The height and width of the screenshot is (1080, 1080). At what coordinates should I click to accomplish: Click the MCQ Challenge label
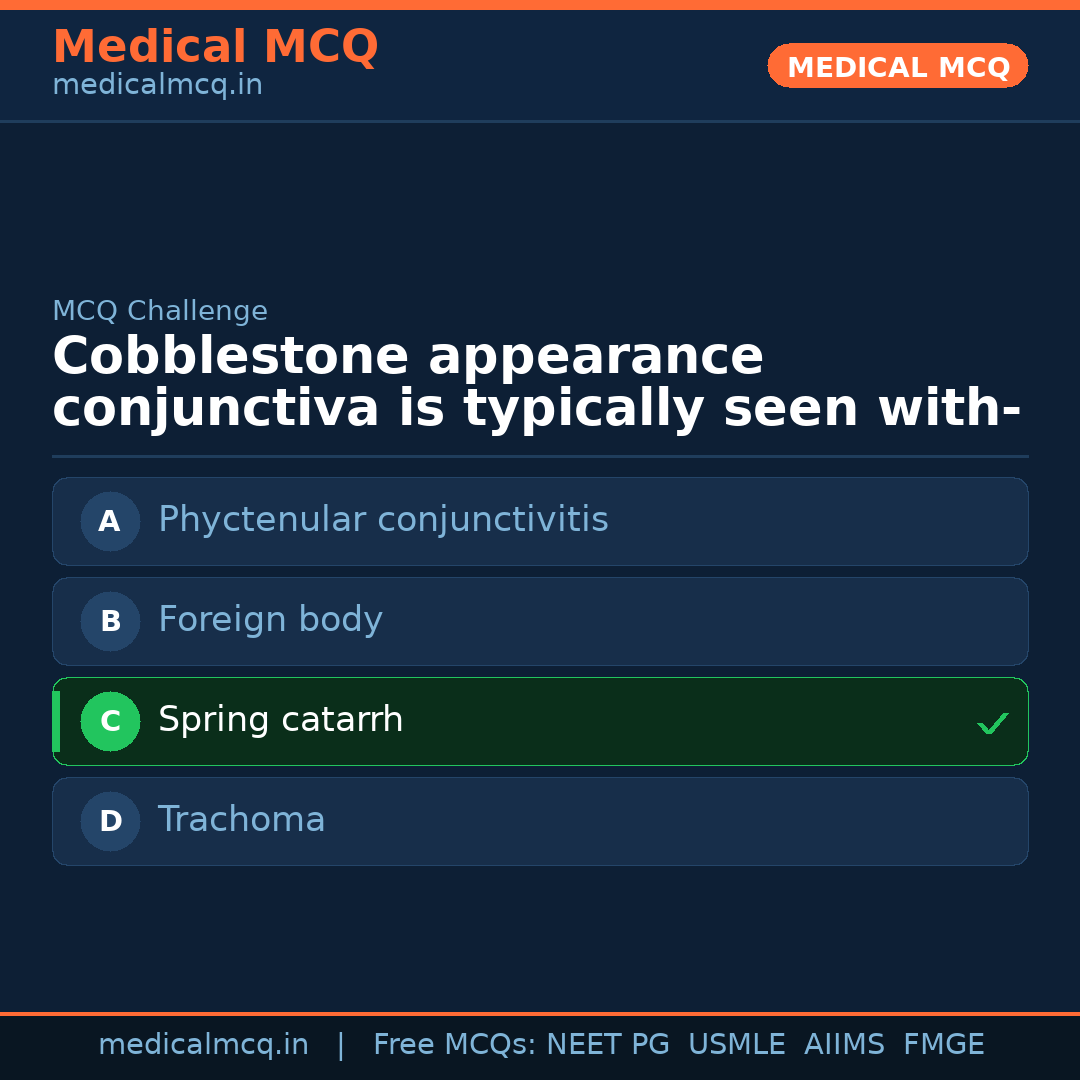[160, 312]
